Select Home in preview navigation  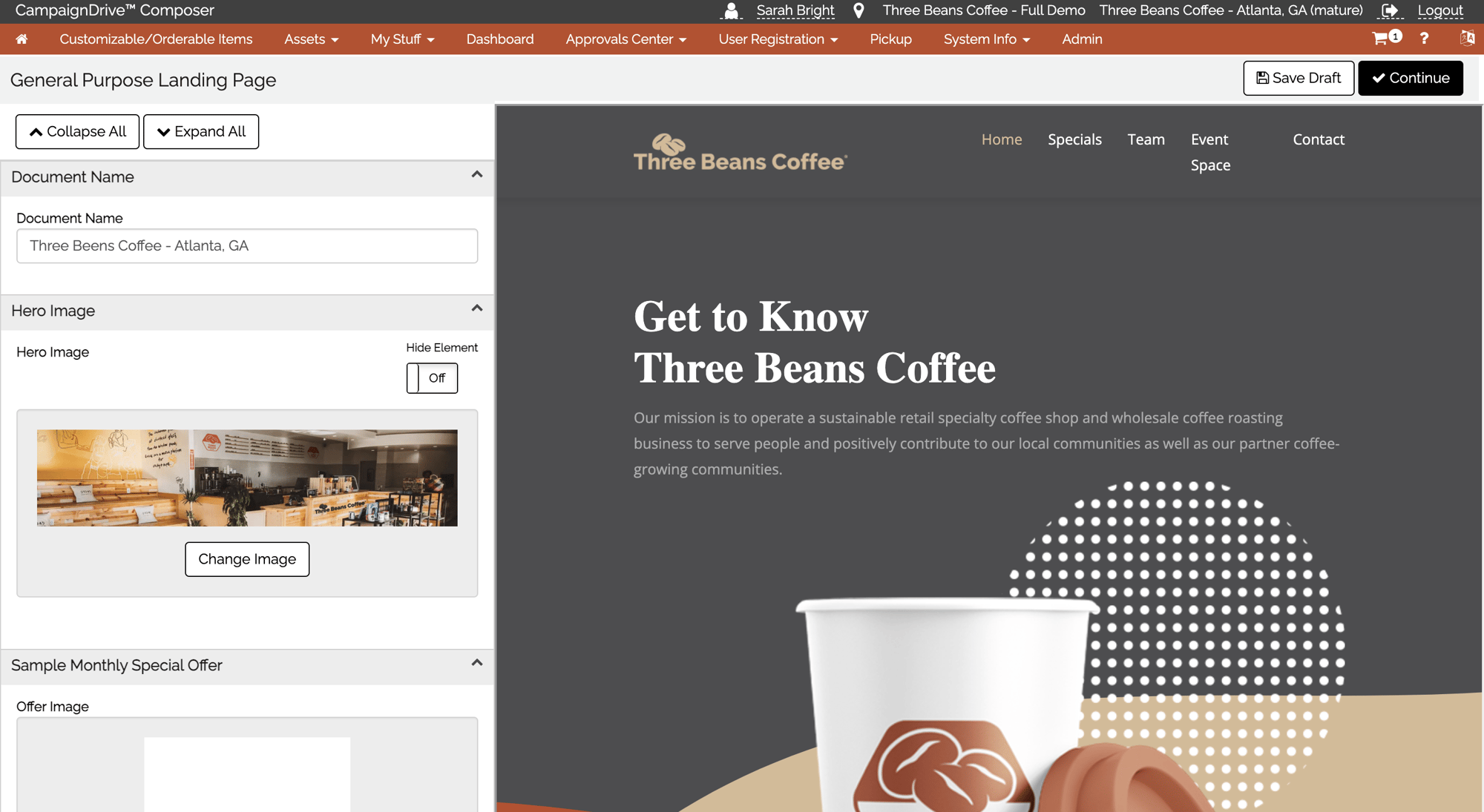pos(1001,139)
